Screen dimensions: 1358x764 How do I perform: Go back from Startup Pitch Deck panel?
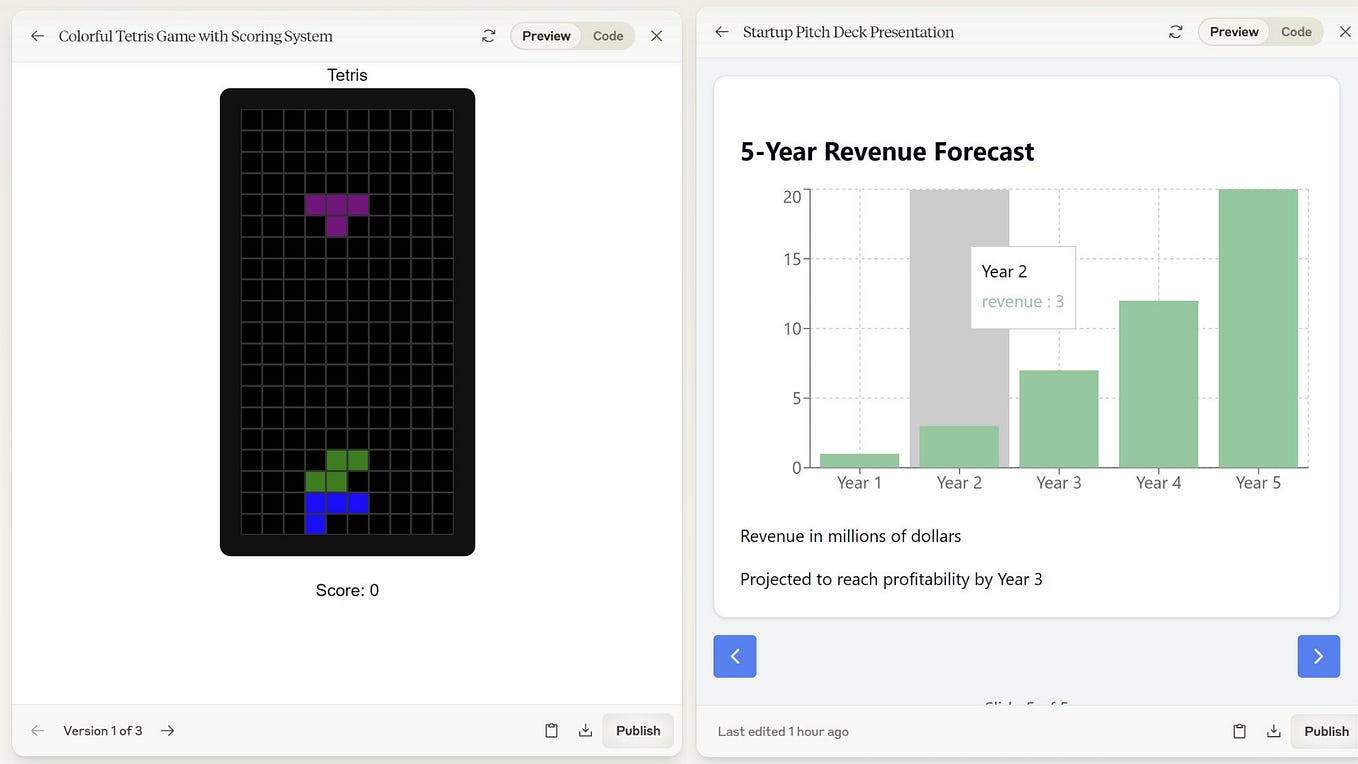coord(721,32)
